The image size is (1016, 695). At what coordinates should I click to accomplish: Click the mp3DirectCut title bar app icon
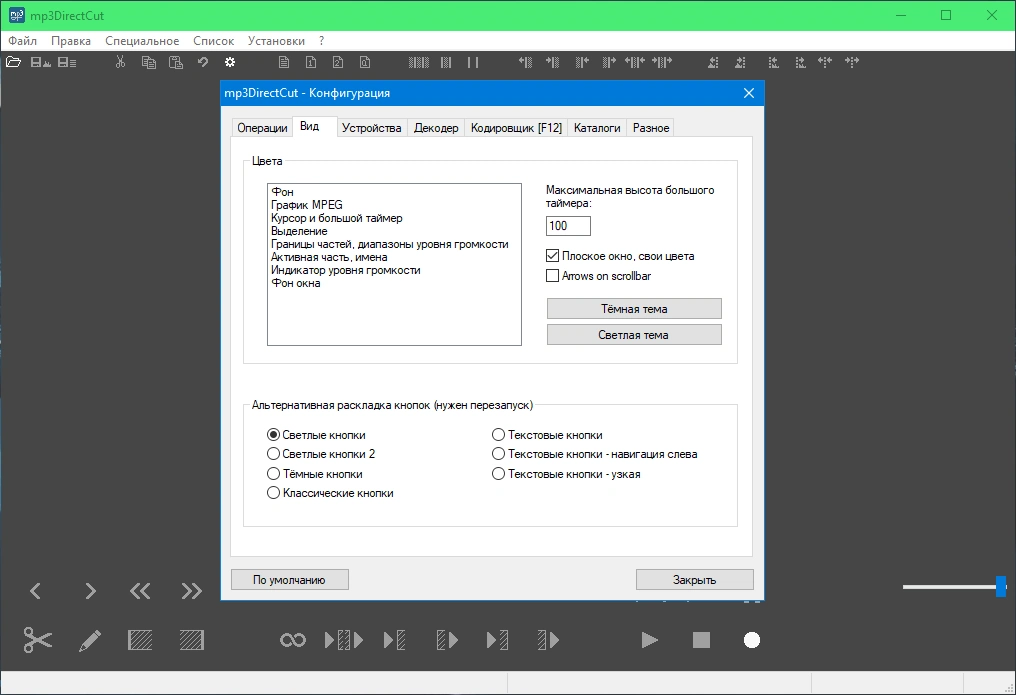(x=17, y=15)
